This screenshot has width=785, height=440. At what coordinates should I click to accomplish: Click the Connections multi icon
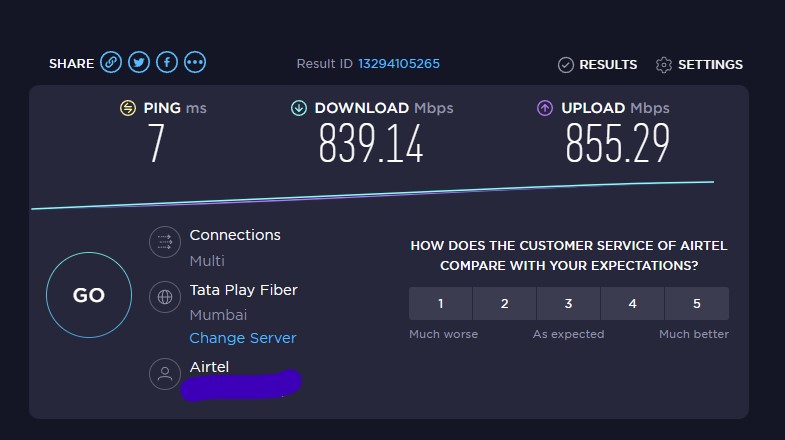click(165, 242)
